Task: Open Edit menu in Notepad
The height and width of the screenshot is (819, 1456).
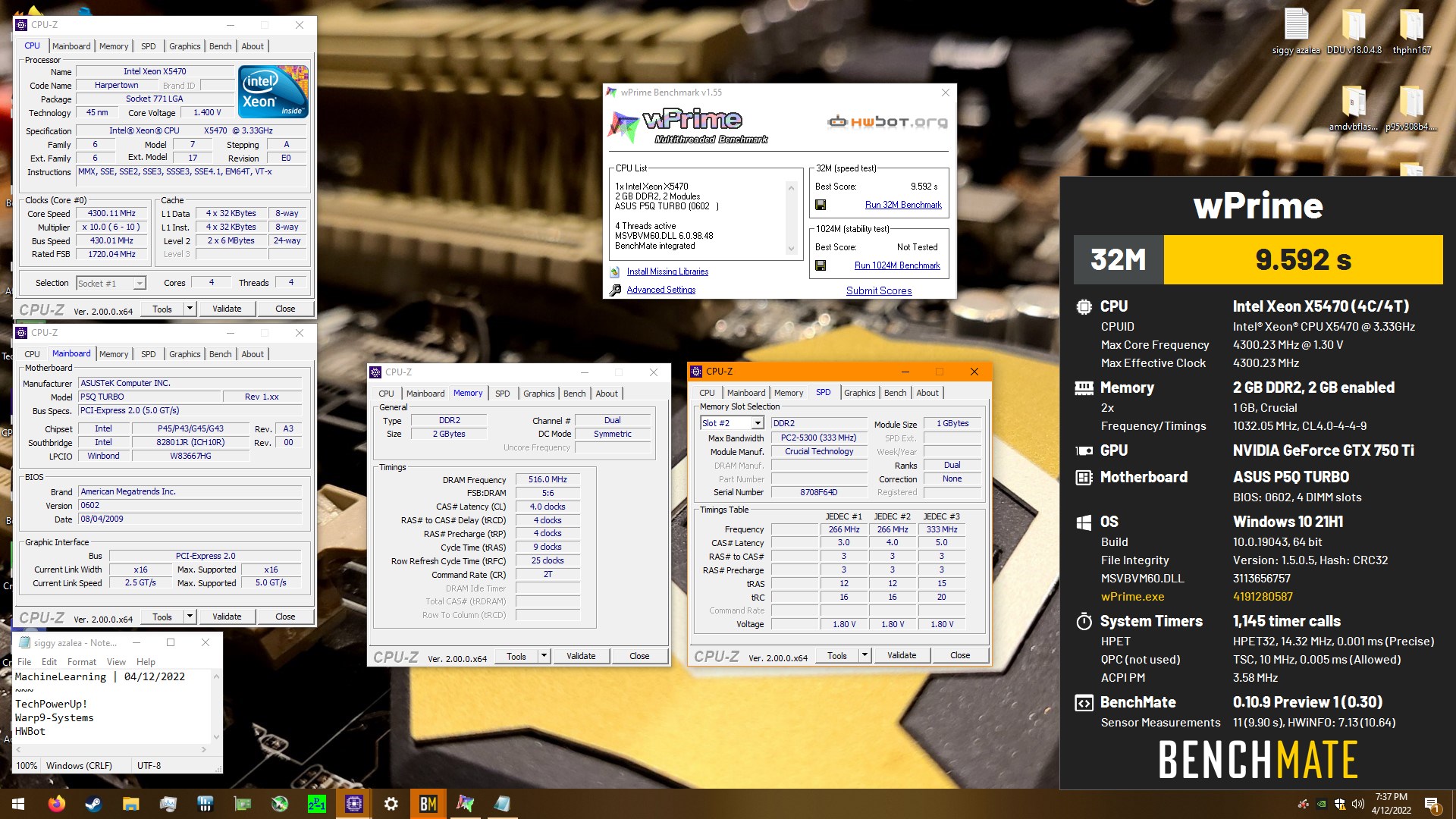Action: pos(49,662)
